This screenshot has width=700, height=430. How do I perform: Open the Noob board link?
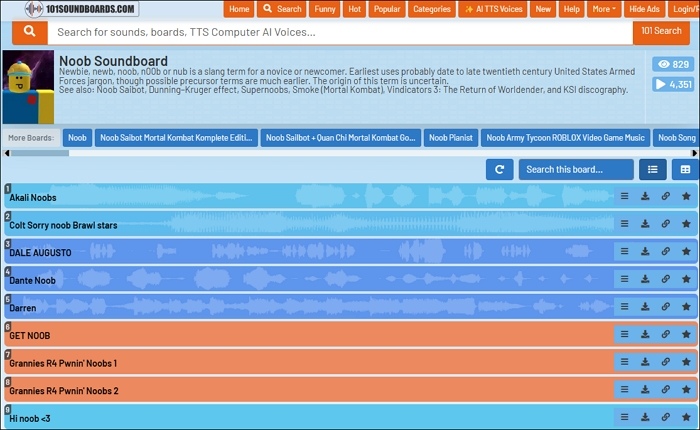tap(77, 138)
